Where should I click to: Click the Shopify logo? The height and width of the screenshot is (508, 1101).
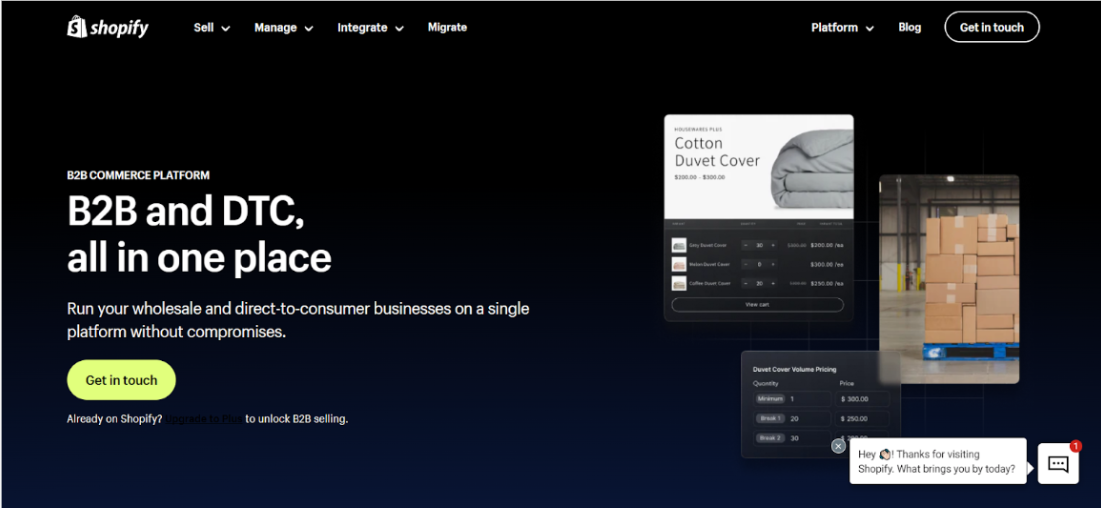[x=107, y=27]
